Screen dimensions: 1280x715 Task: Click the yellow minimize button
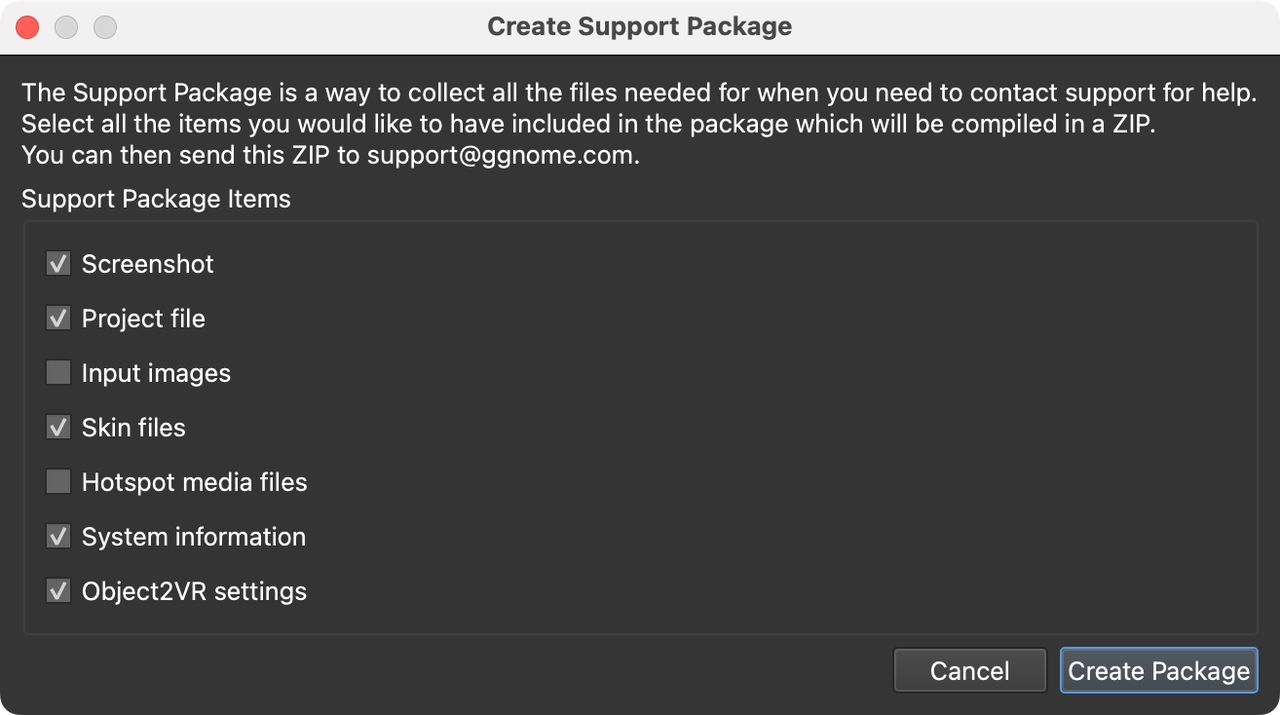pyautogui.click(x=66, y=27)
